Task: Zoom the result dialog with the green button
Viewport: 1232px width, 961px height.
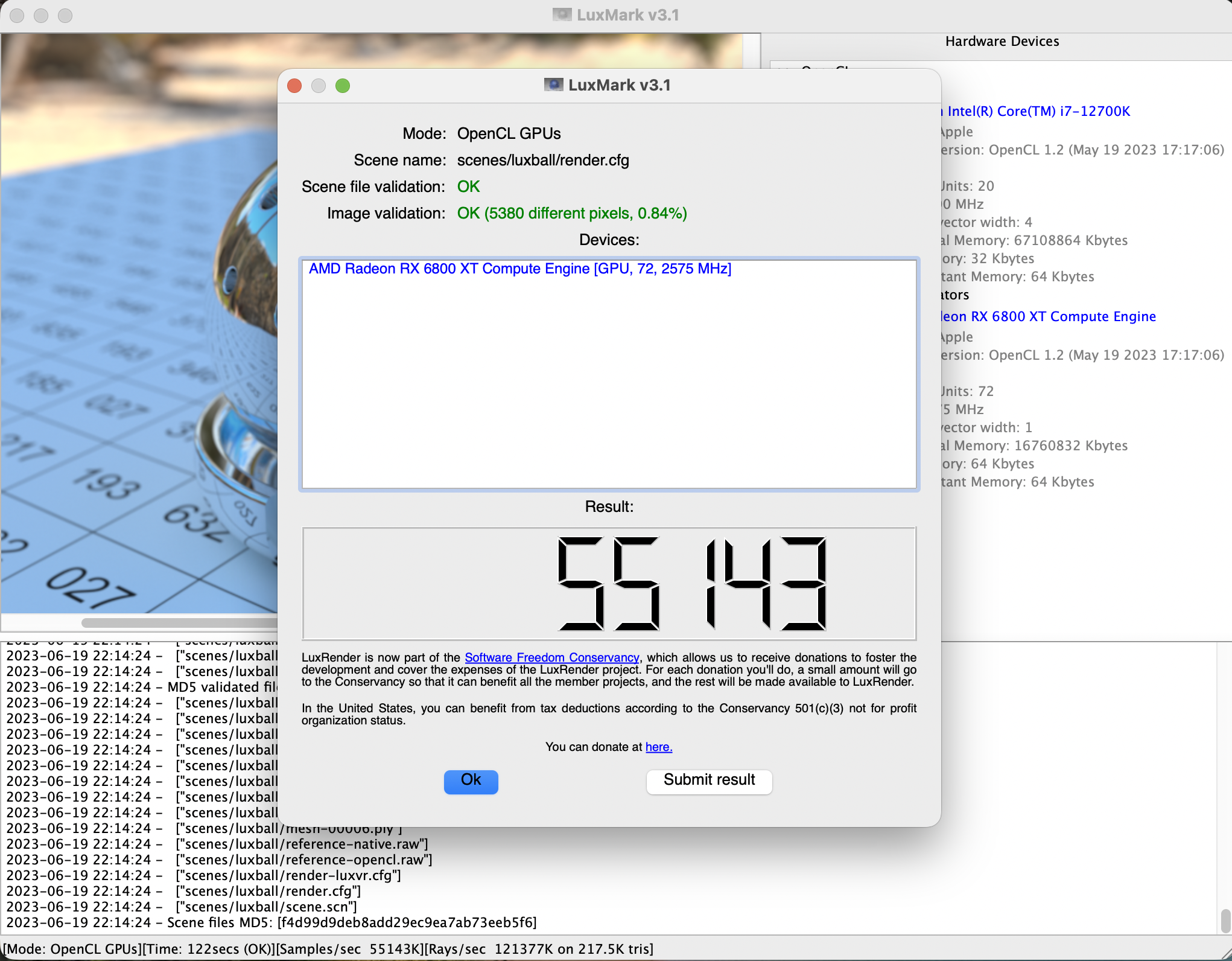Action: pos(343,86)
